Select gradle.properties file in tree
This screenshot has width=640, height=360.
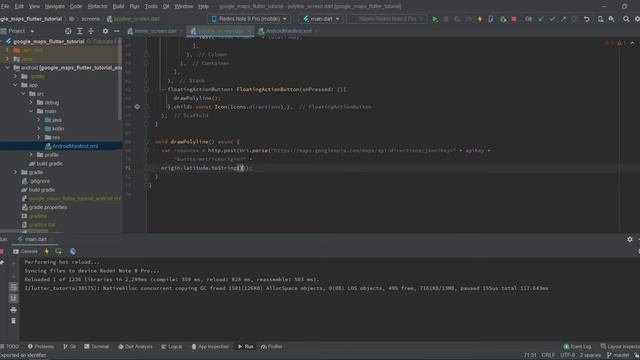click(x=48, y=207)
